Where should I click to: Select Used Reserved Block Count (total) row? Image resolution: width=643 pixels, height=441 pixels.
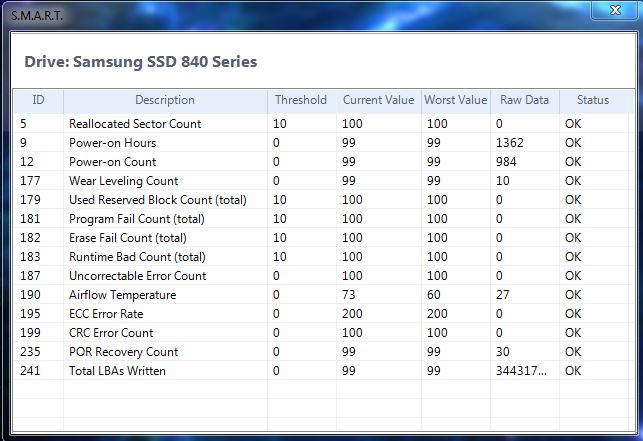coord(322,200)
